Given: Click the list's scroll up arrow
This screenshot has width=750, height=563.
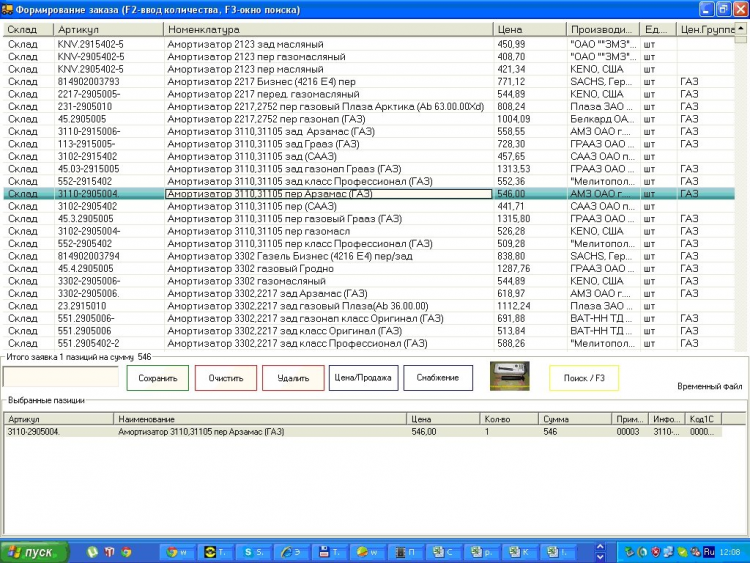Looking at the screenshot, I should (741, 29).
